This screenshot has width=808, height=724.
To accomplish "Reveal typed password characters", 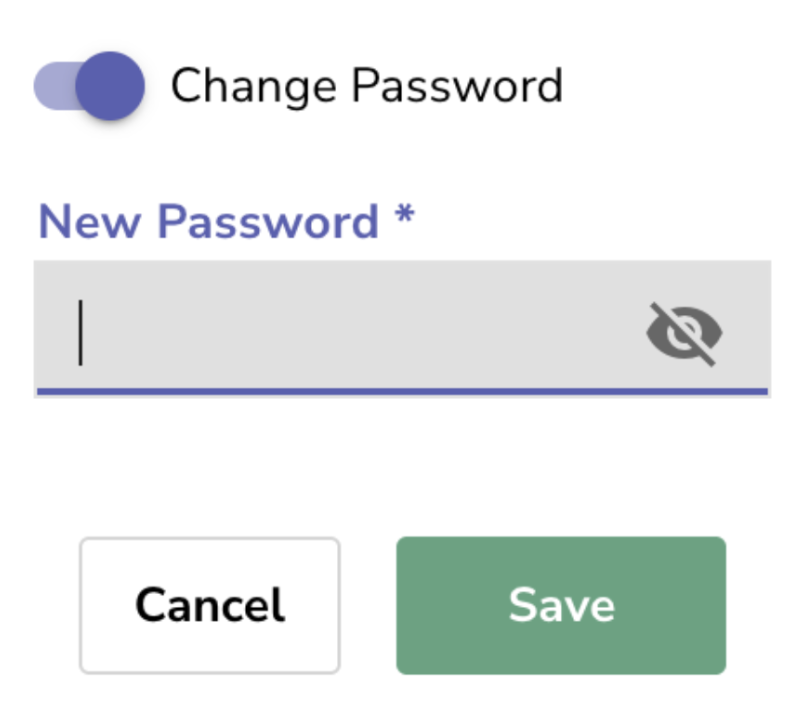I will coord(684,334).
